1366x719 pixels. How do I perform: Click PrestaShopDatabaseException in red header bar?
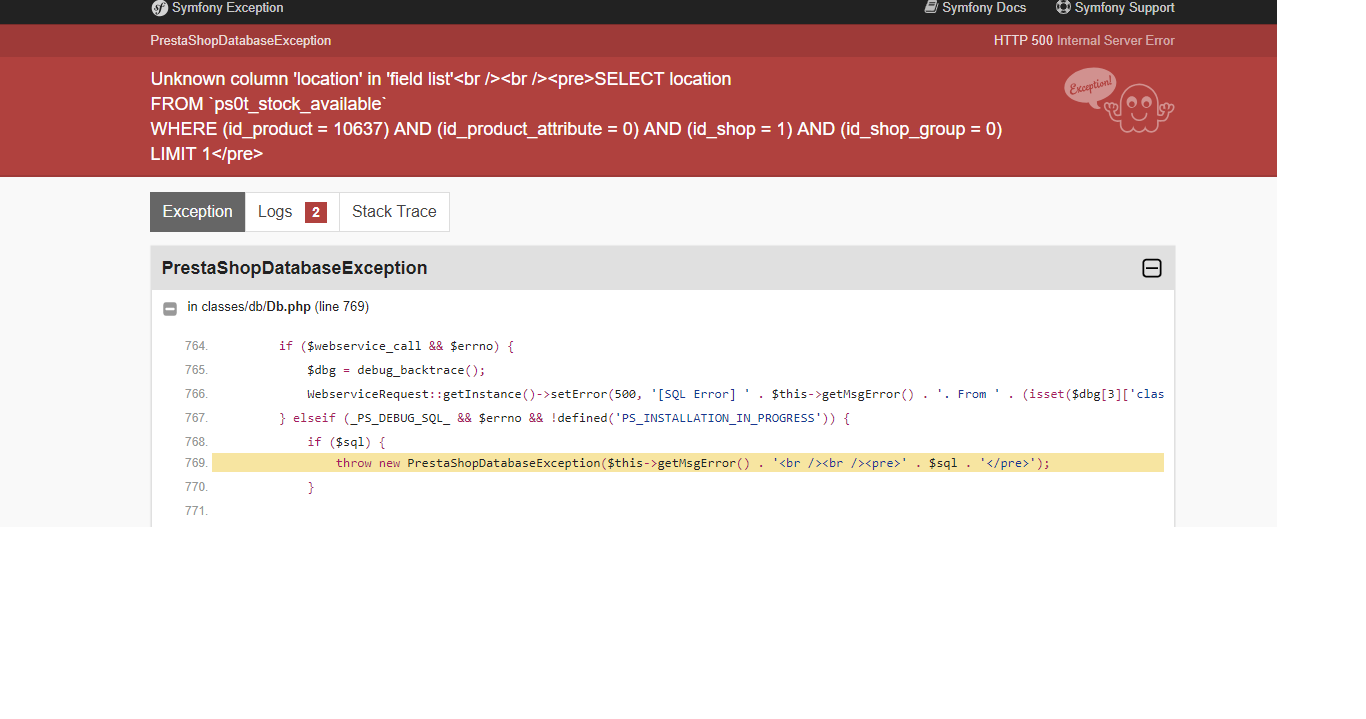click(x=241, y=41)
